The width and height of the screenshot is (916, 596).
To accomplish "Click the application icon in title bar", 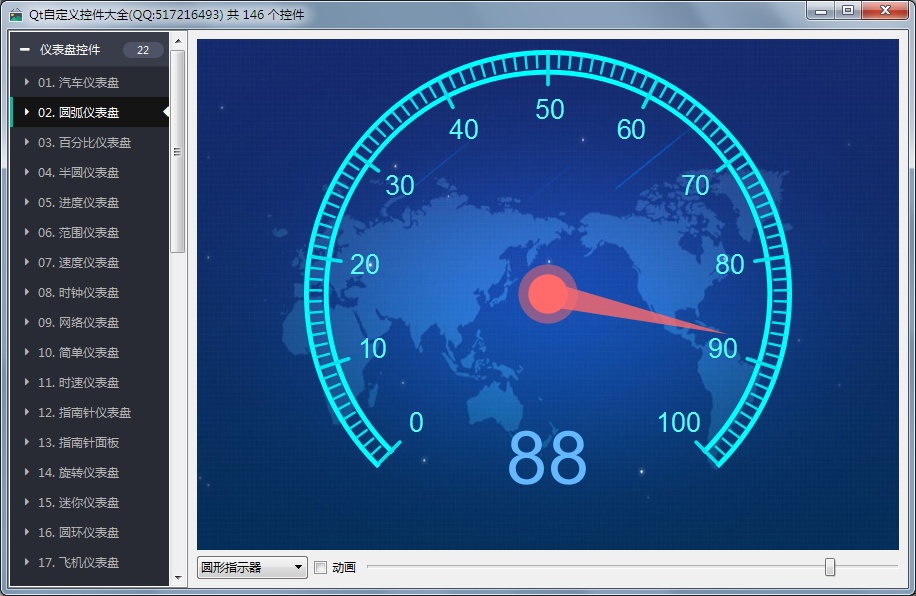I will click(x=16, y=15).
